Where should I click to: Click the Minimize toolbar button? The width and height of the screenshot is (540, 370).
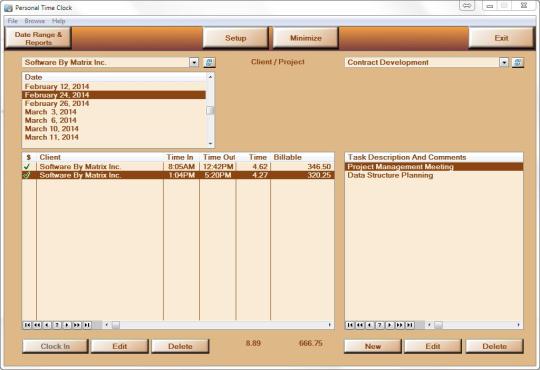(x=305, y=38)
